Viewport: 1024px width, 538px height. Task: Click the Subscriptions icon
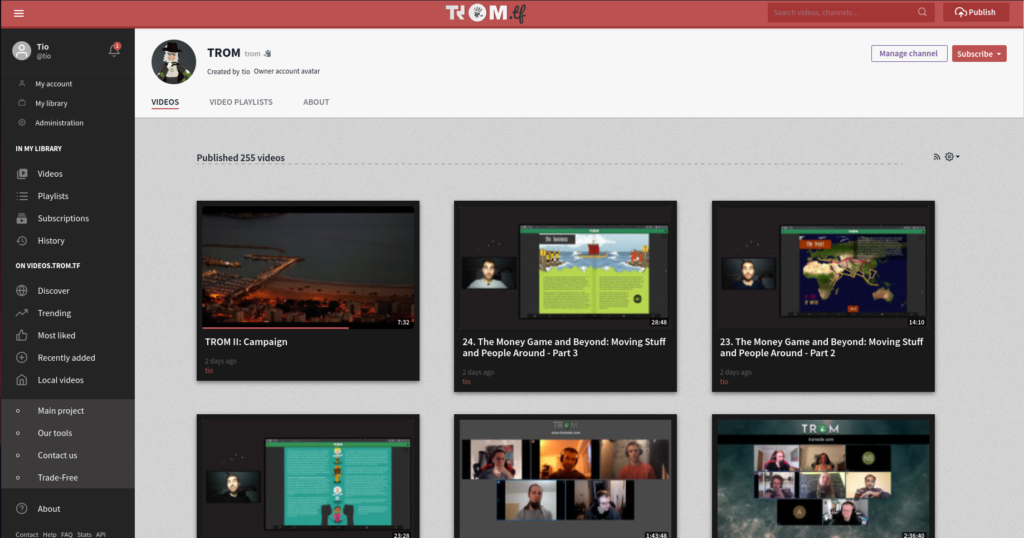22,218
